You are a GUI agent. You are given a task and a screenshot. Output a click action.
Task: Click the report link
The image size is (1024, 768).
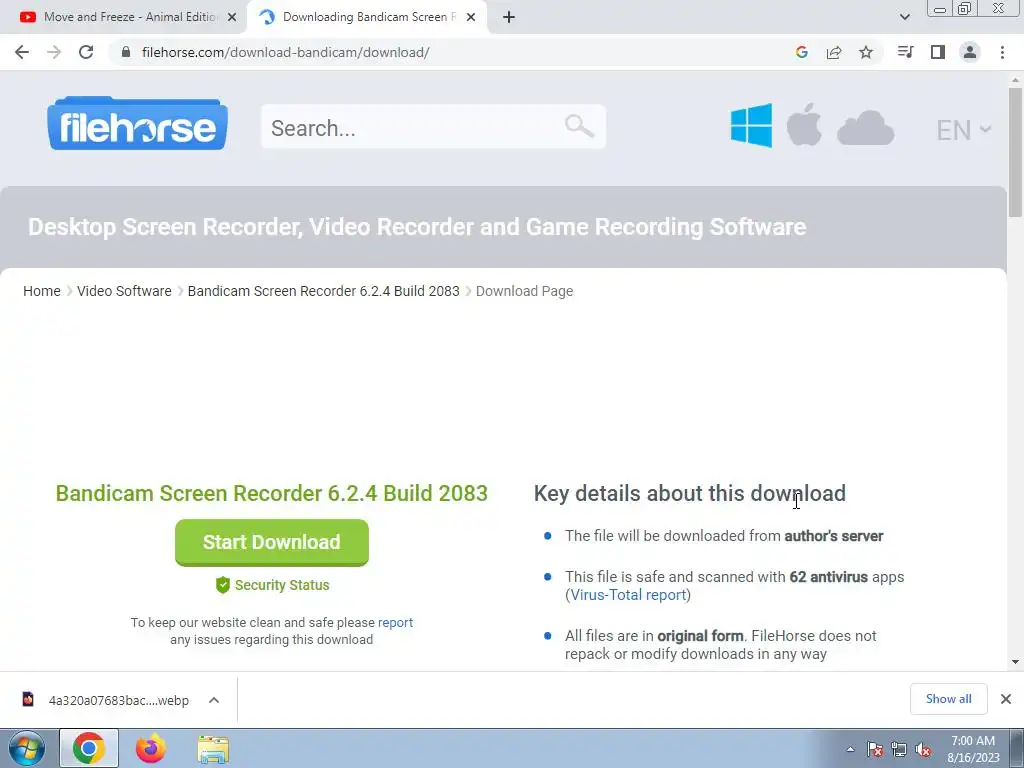(x=395, y=622)
